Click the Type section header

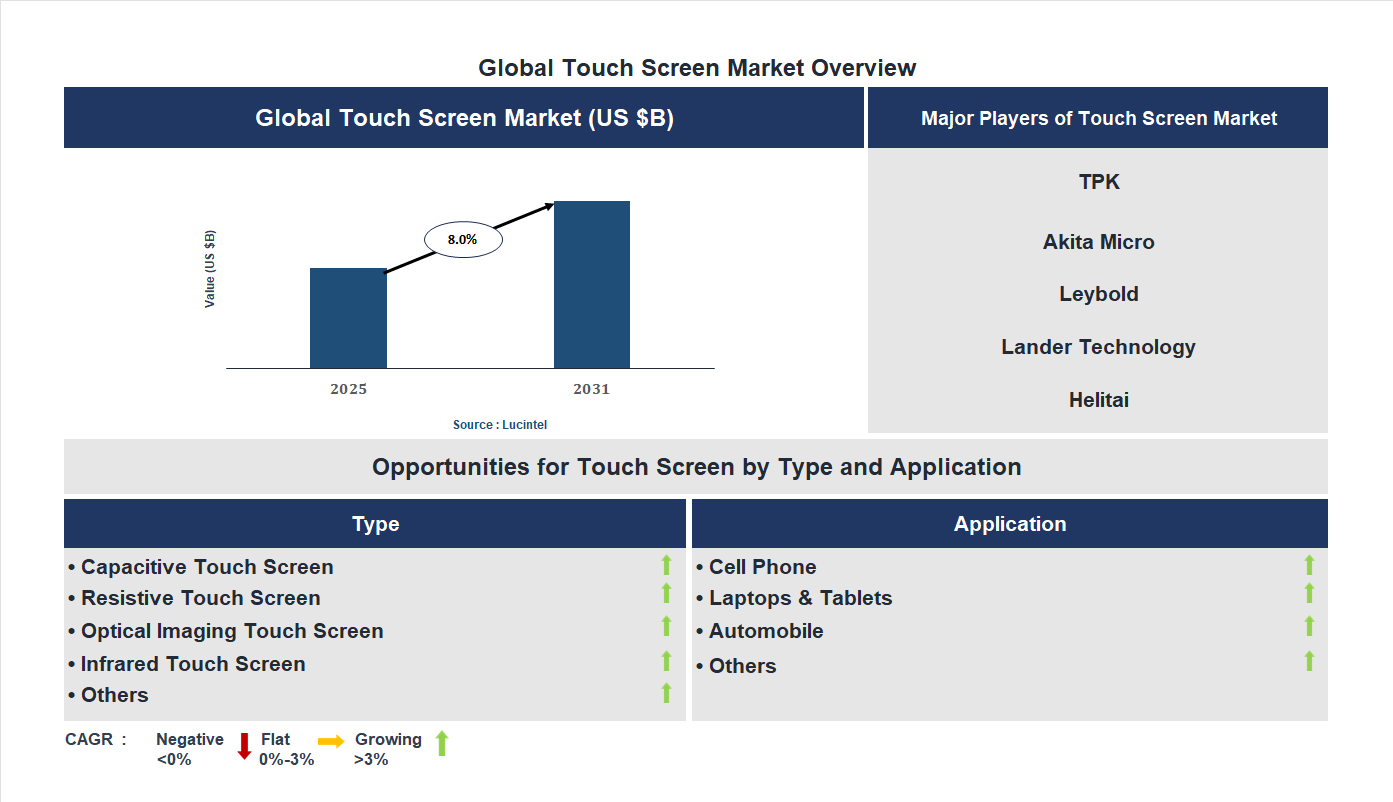tap(375, 523)
